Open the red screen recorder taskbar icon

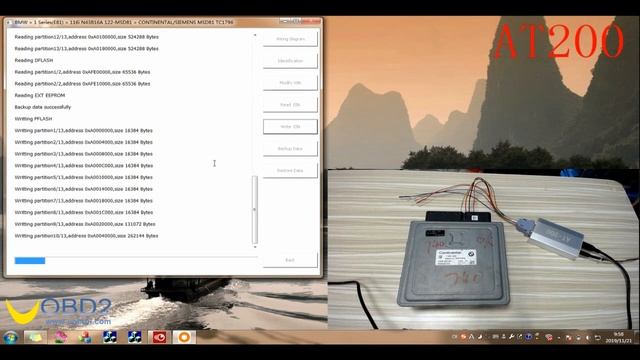pyautogui.click(x=160, y=337)
